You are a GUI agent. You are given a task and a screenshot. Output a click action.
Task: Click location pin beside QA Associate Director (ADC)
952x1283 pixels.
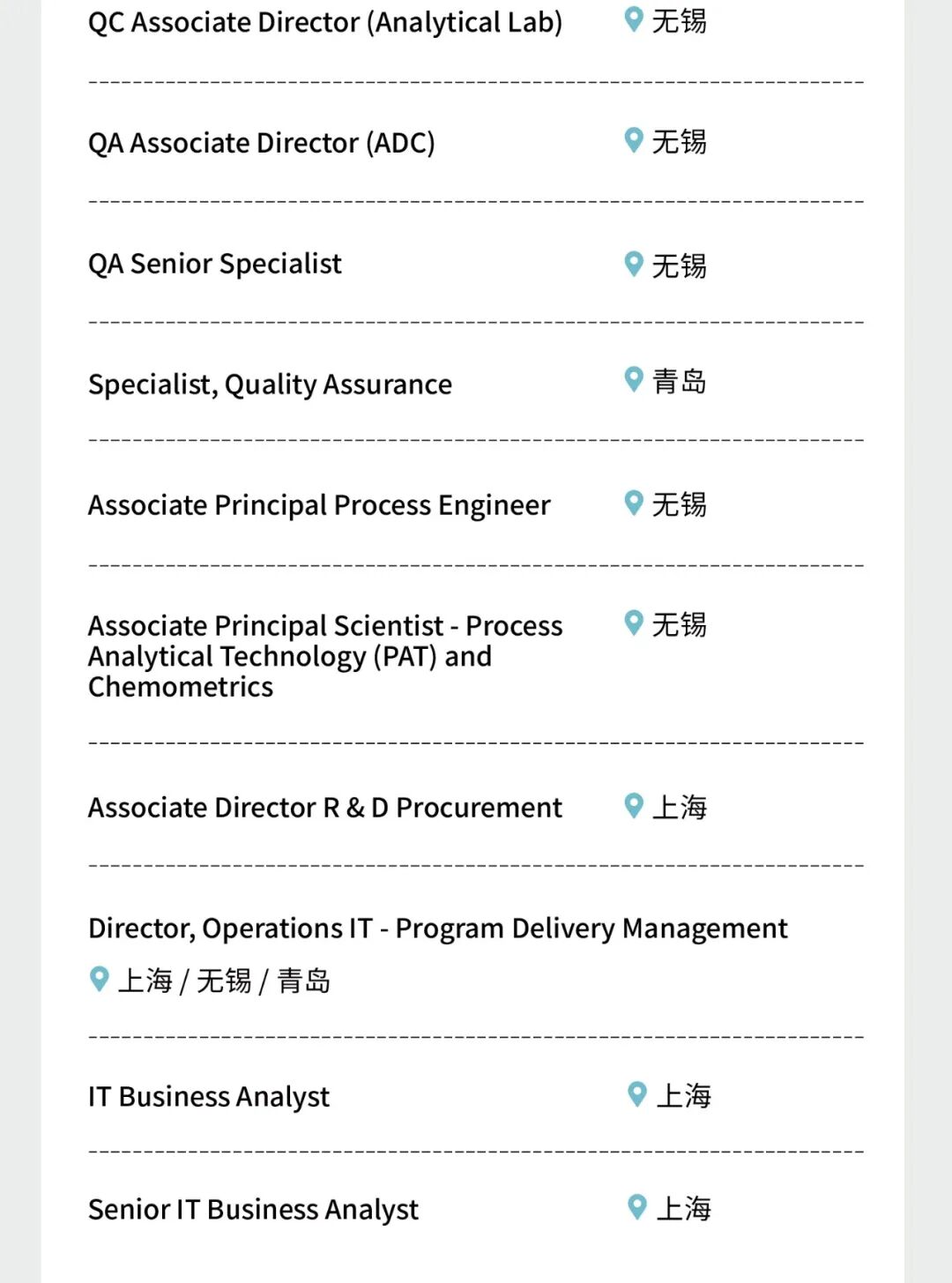coord(634,140)
